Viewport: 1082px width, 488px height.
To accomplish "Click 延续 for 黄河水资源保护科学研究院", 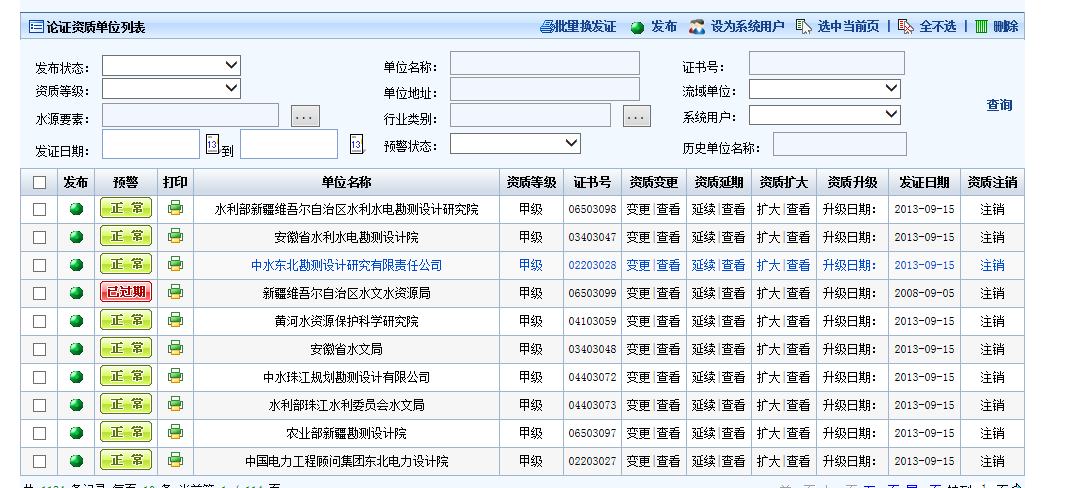I will pos(704,321).
